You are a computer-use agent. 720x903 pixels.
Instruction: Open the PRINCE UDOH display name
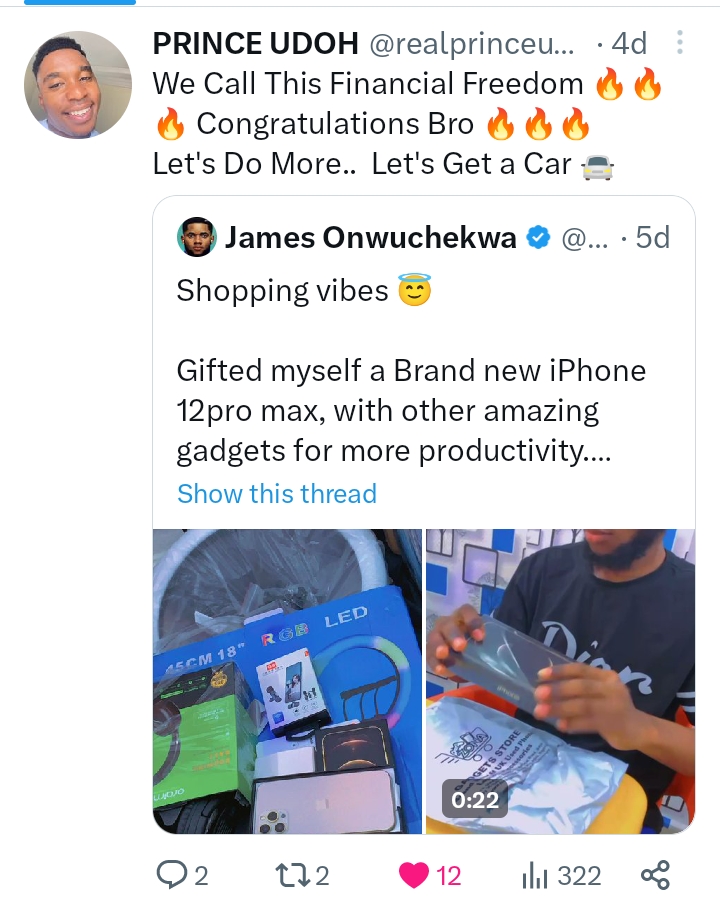point(256,44)
